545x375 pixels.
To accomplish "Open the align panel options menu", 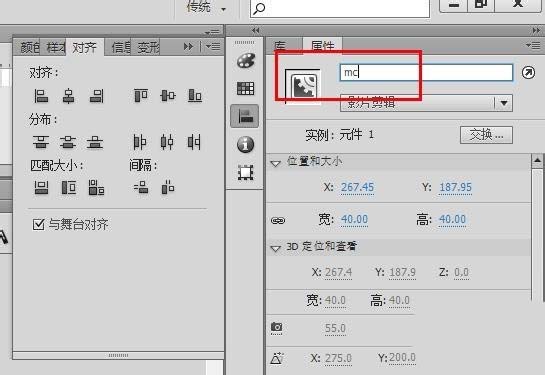I will coord(213,46).
